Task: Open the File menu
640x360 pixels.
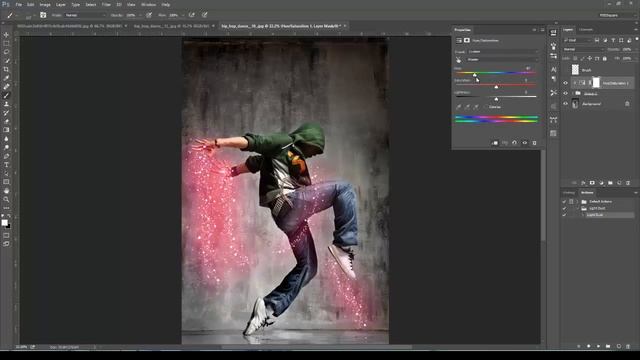Action: [19, 4]
